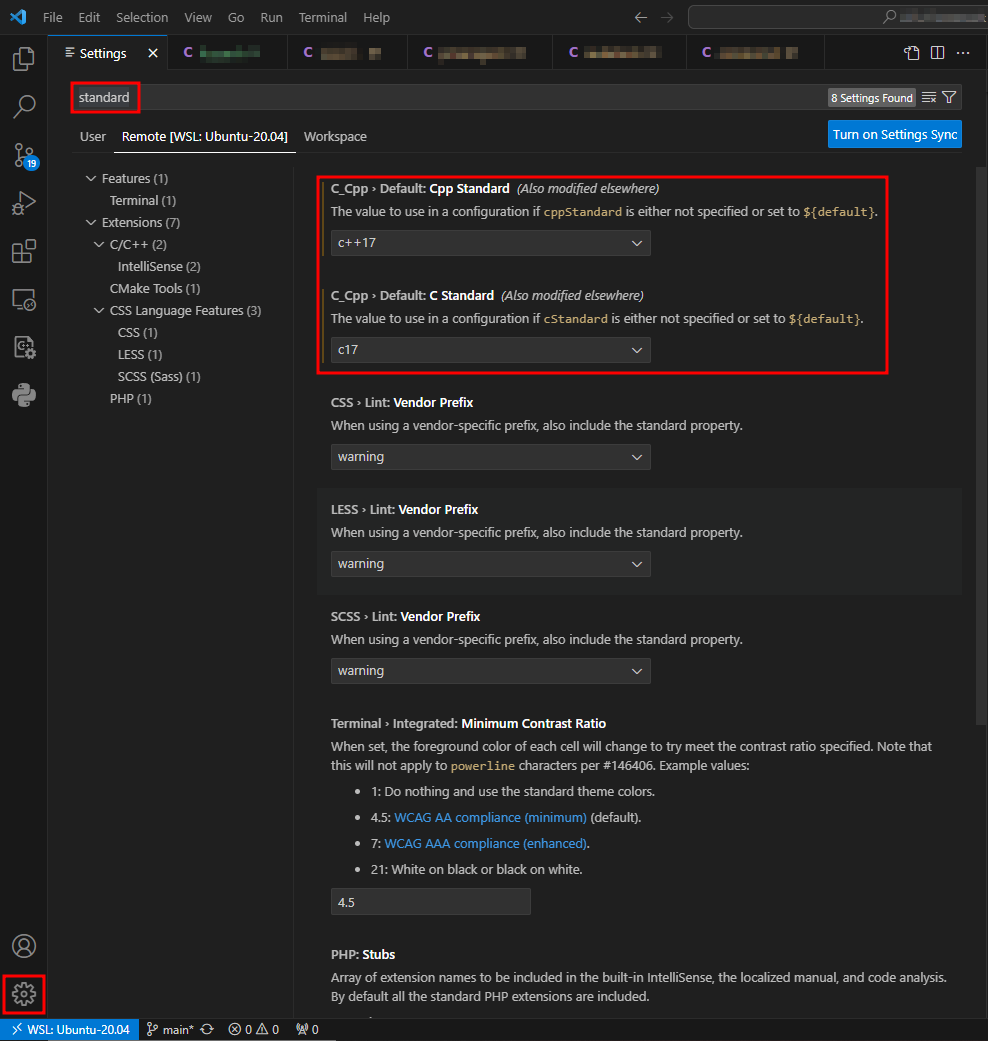This screenshot has height=1041, width=988.
Task: Open the Extensions view
Action: [24, 252]
